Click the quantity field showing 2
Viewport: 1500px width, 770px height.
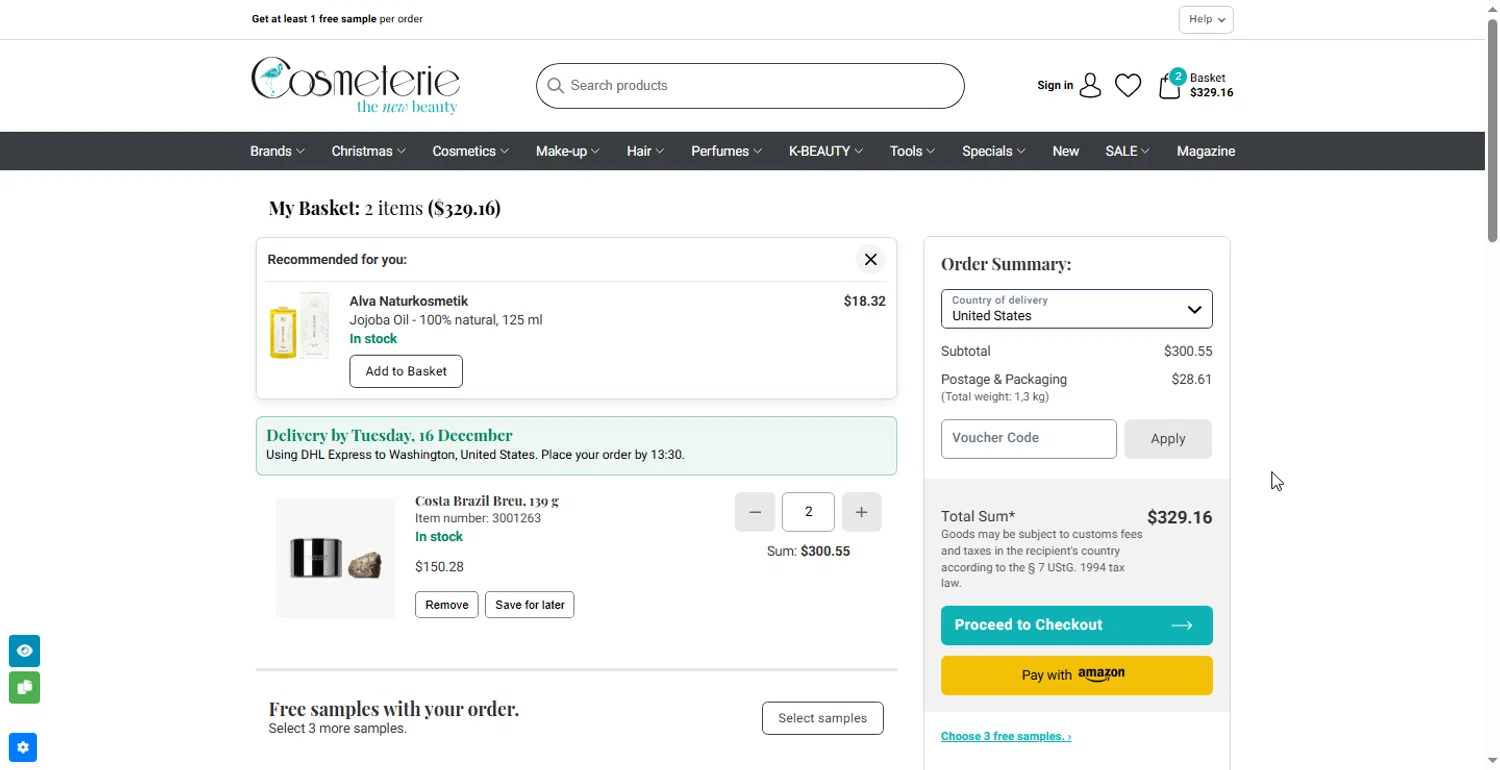808,512
